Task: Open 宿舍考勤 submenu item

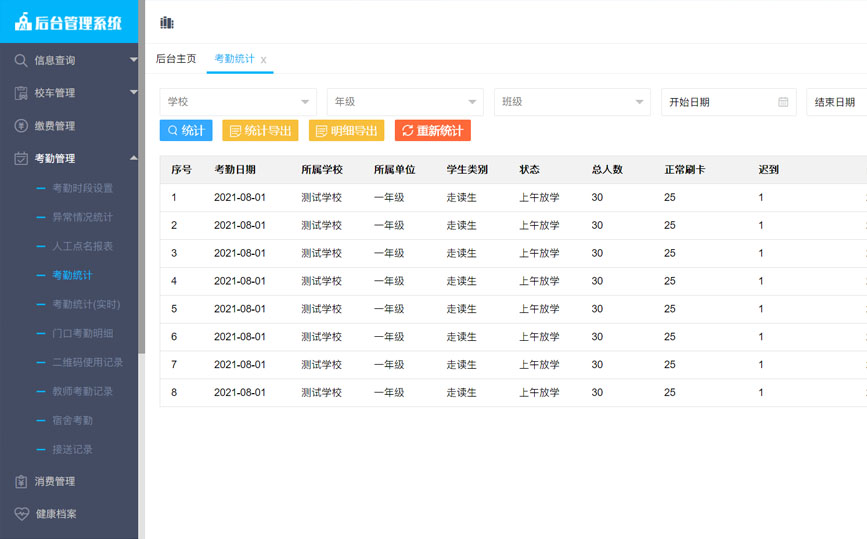Action: point(72,420)
